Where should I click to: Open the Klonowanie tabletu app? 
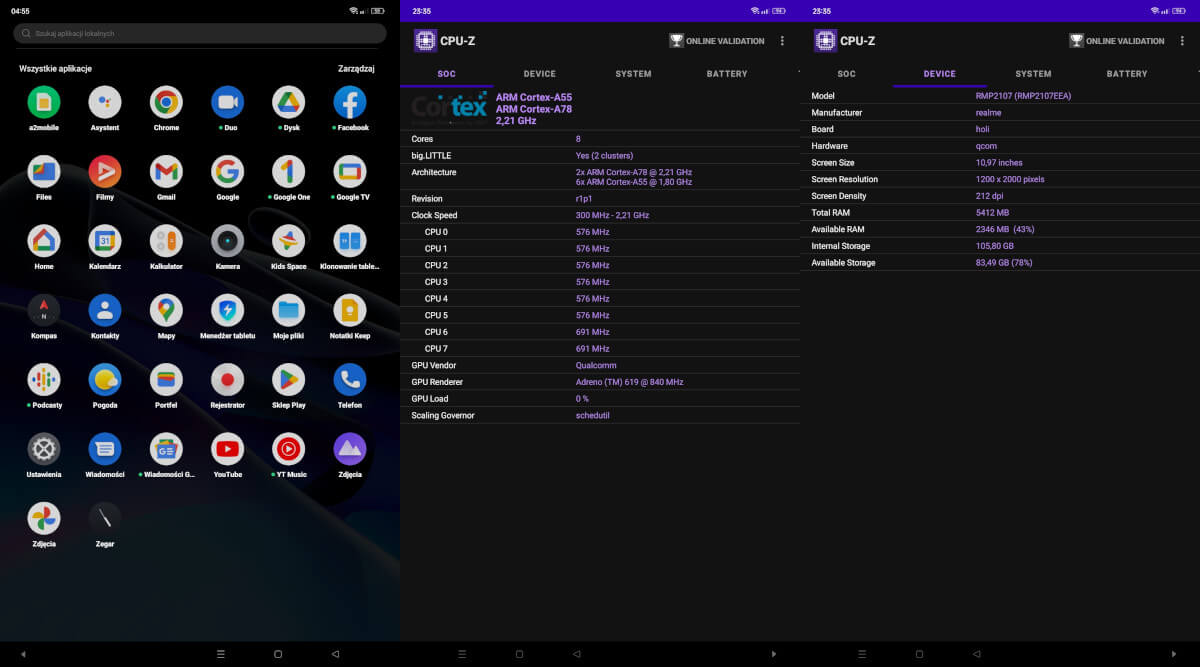click(349, 239)
